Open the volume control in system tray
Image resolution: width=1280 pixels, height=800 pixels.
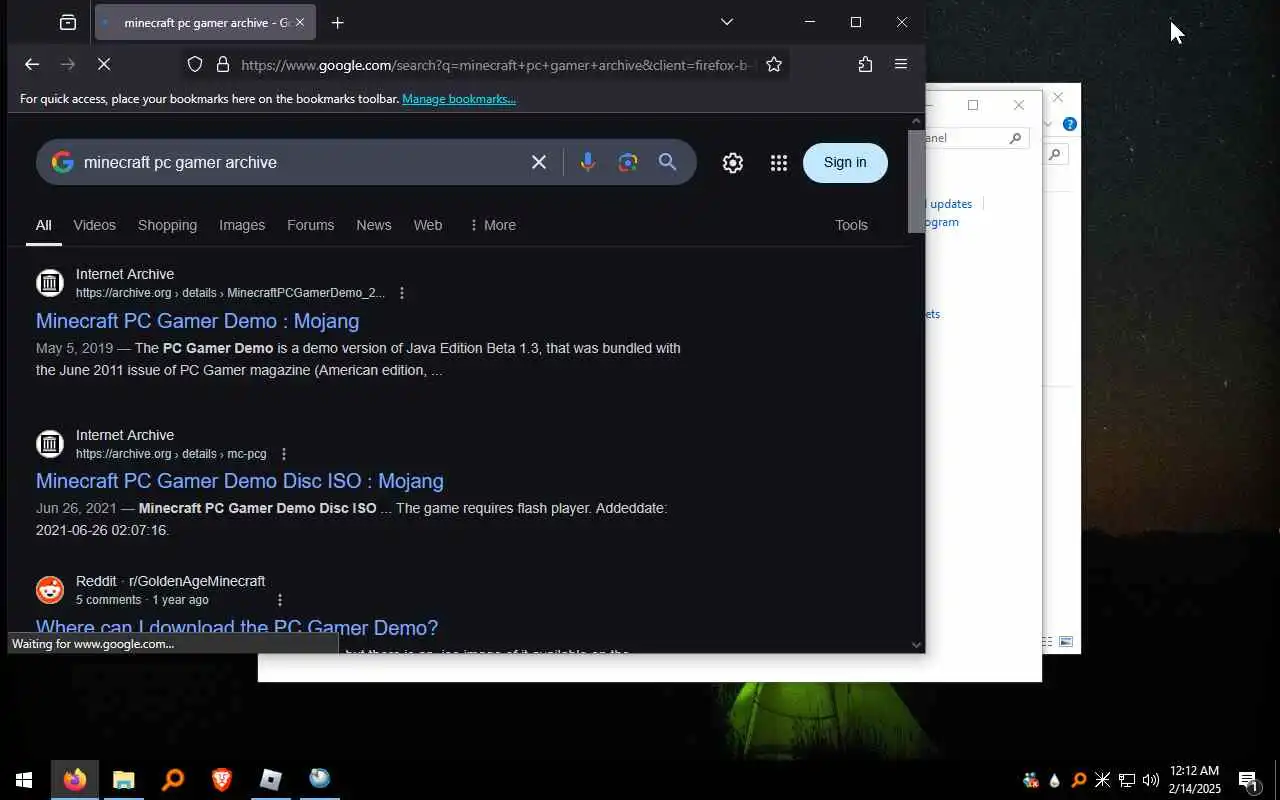coord(1151,780)
